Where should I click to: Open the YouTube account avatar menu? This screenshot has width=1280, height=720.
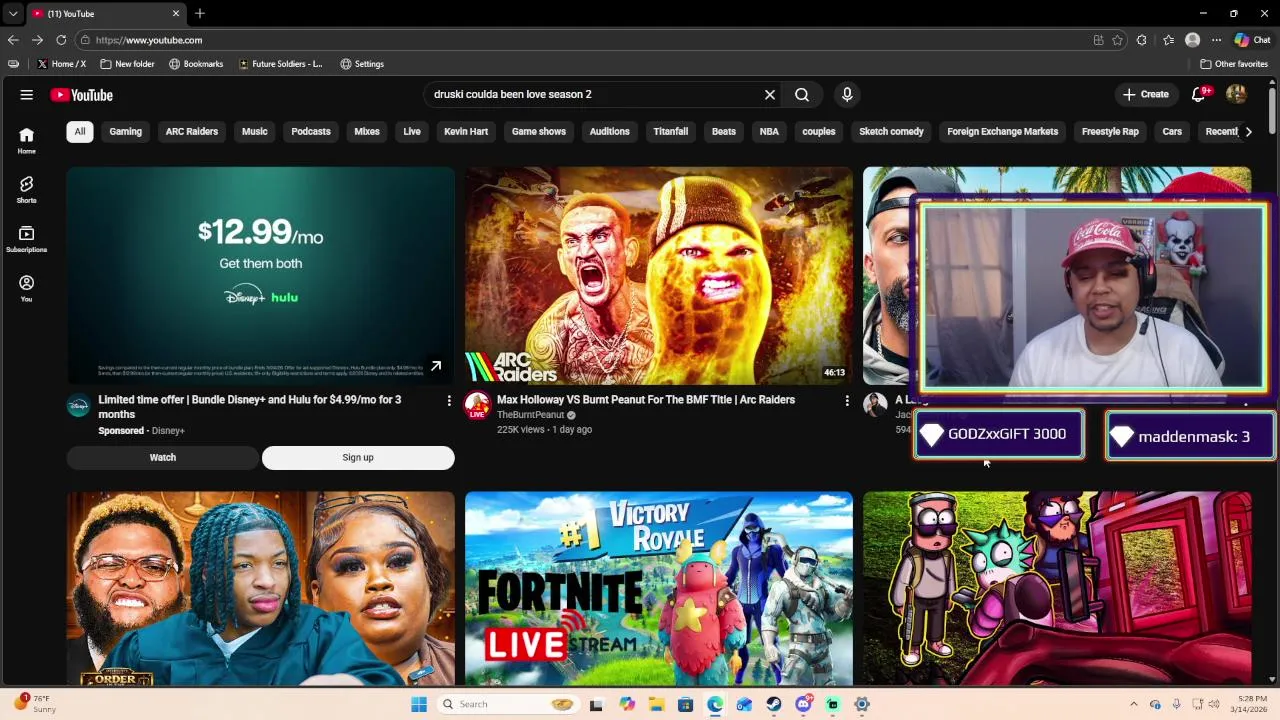(1237, 95)
